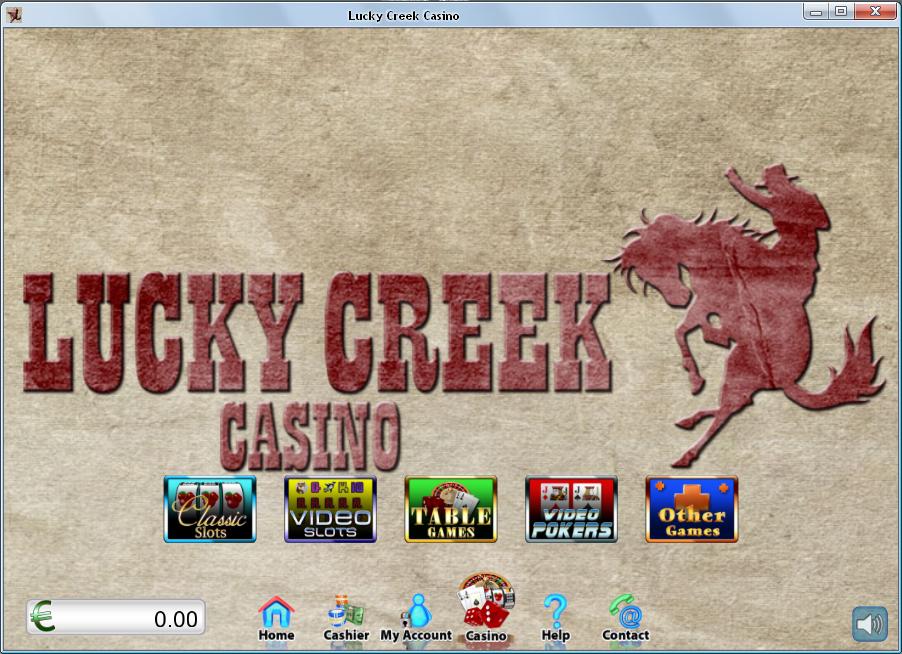Maximize the Lucky Creek Casino window
Screen dimensions: 902x654
point(841,12)
